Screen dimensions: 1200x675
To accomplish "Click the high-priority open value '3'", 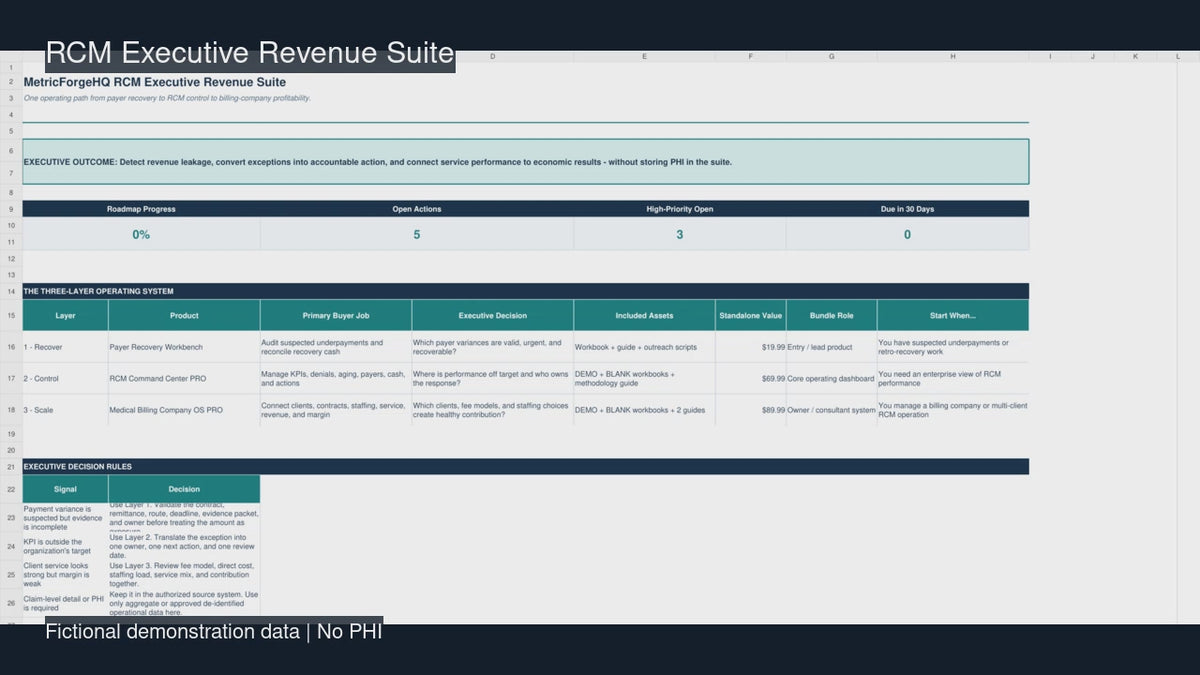I will [680, 234].
